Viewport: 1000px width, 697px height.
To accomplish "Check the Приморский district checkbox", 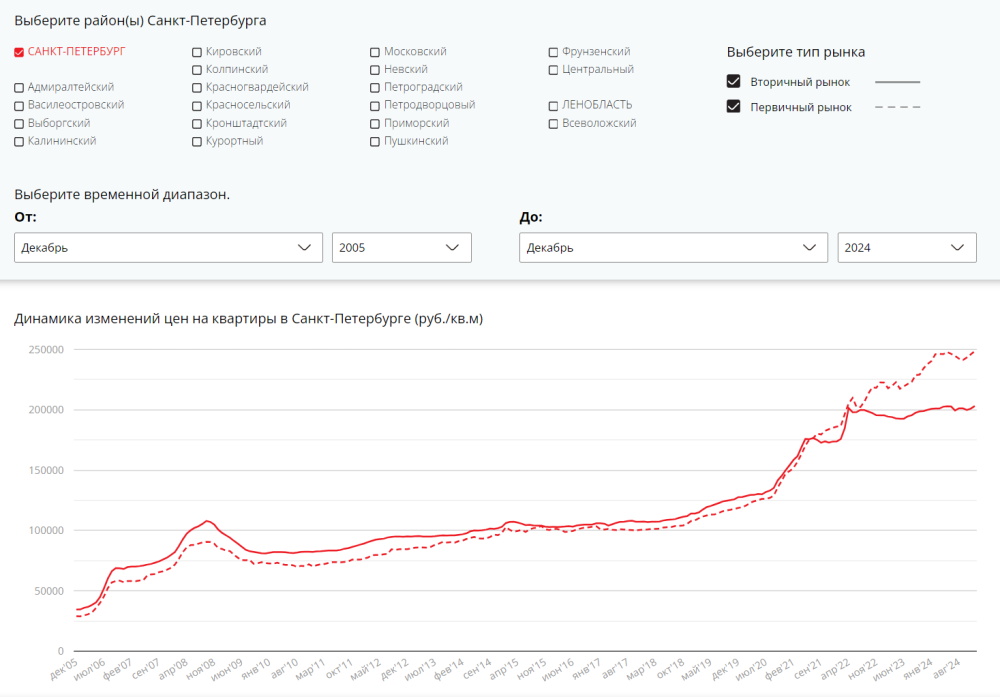I will [375, 124].
